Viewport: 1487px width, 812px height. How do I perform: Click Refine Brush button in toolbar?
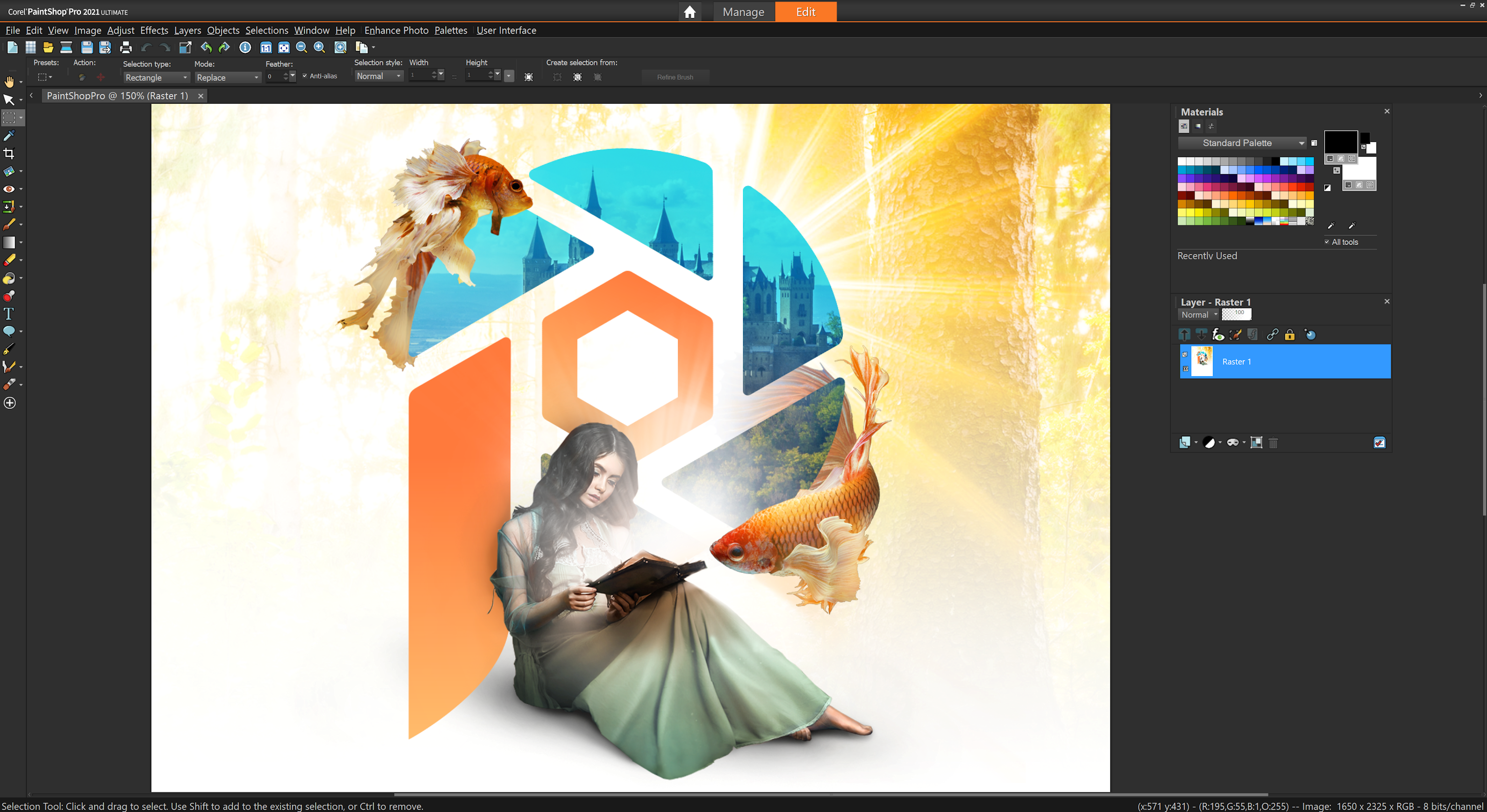(675, 76)
